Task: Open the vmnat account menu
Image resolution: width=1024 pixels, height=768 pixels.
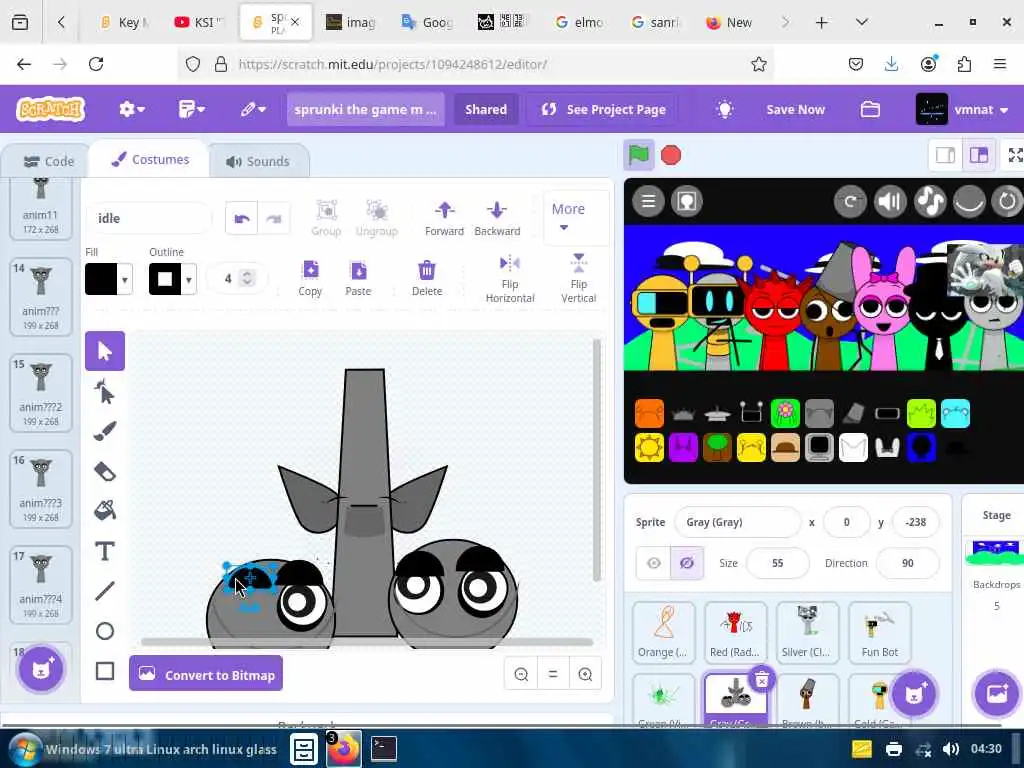Action: click(x=963, y=110)
